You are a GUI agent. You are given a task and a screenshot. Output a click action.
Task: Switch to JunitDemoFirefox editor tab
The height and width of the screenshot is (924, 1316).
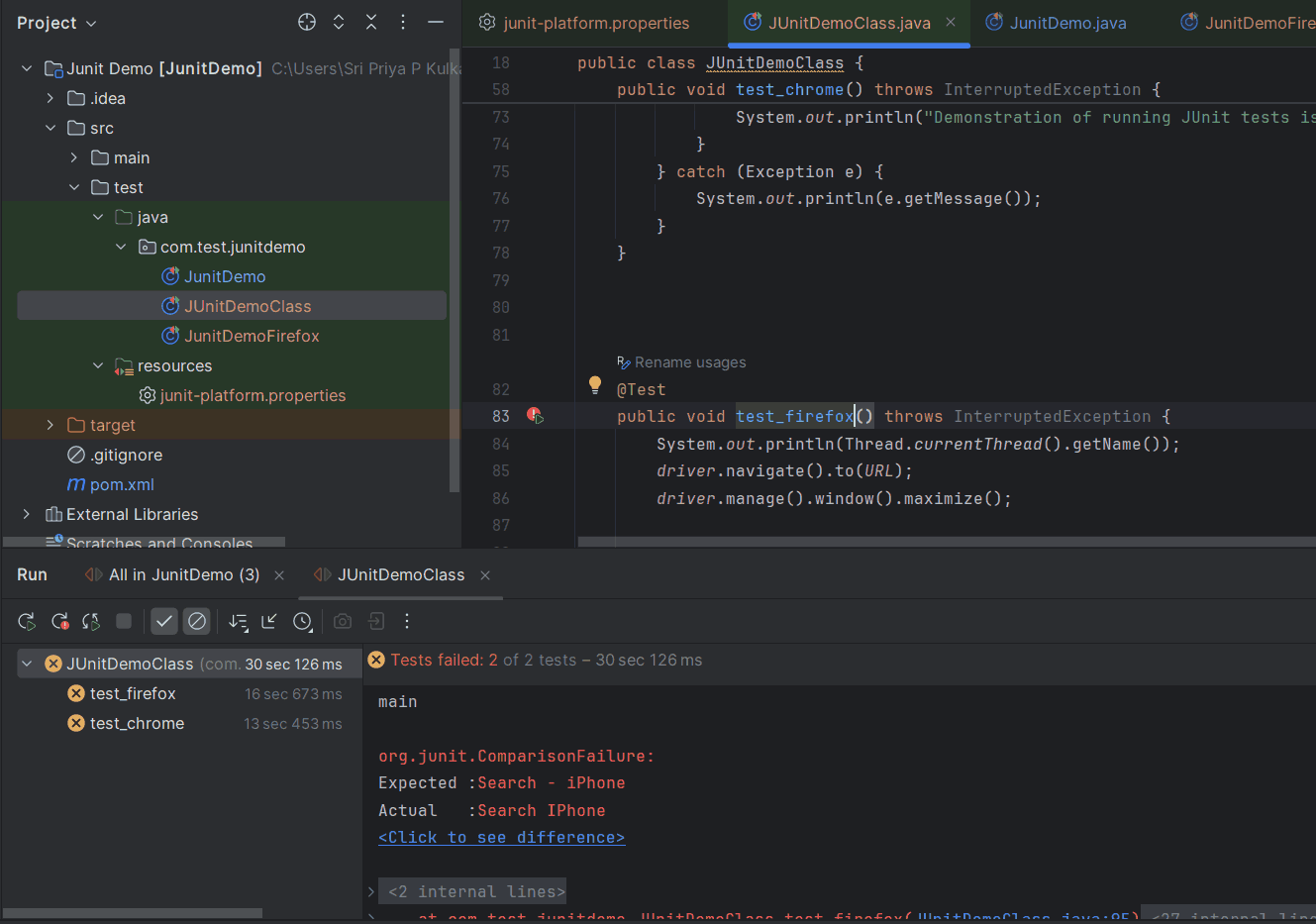click(1247, 23)
